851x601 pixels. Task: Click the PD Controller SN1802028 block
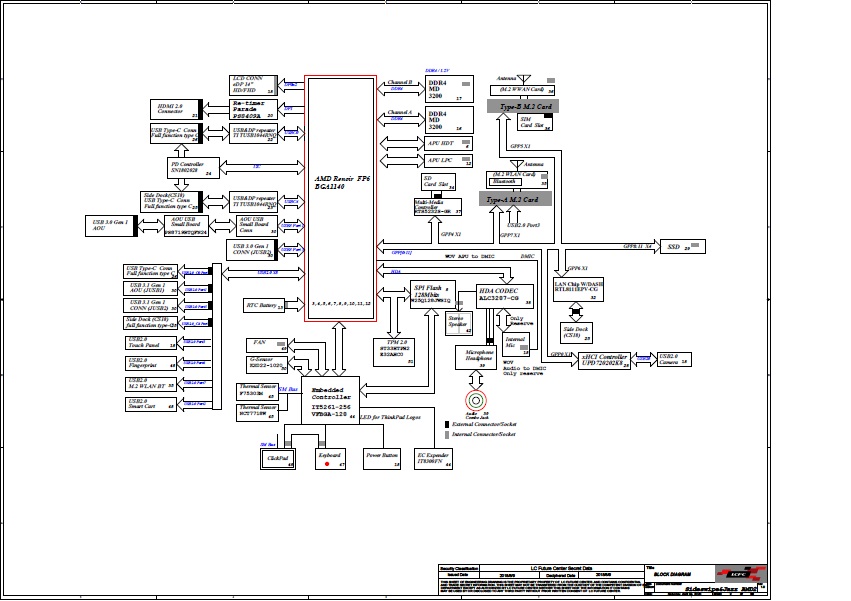click(193, 168)
